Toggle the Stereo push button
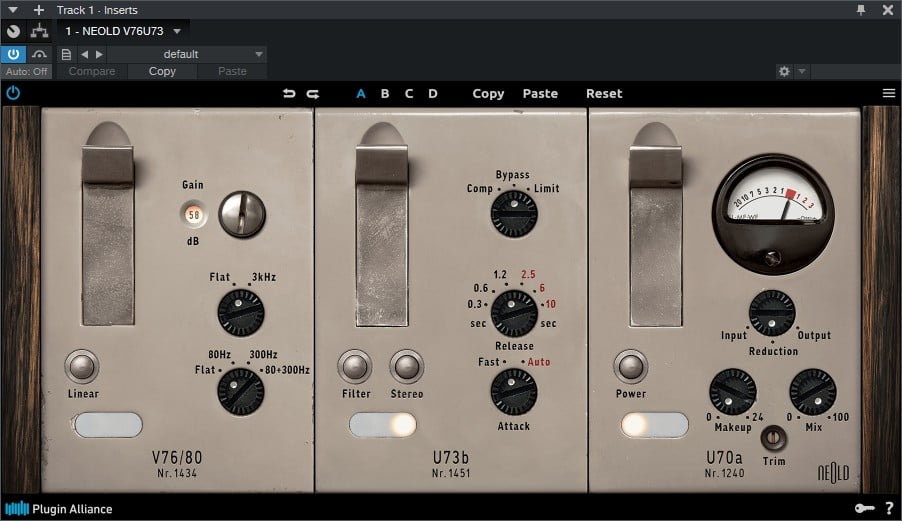This screenshot has width=902, height=521. pos(407,366)
